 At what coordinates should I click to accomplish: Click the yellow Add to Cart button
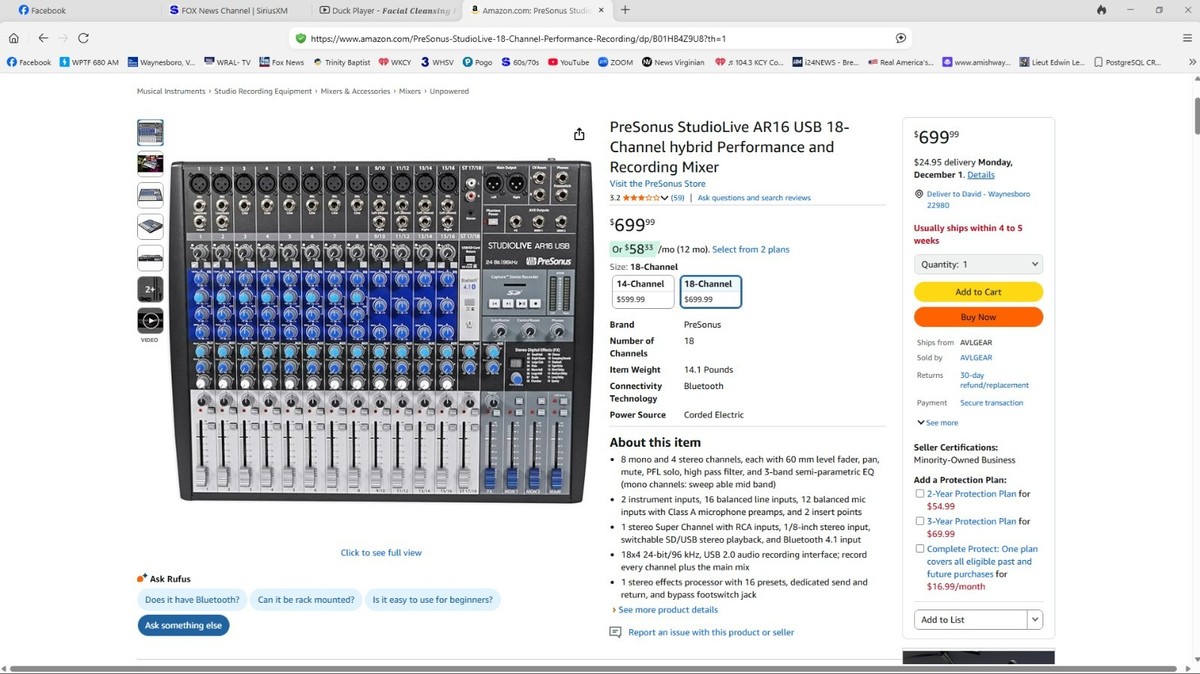pos(978,292)
